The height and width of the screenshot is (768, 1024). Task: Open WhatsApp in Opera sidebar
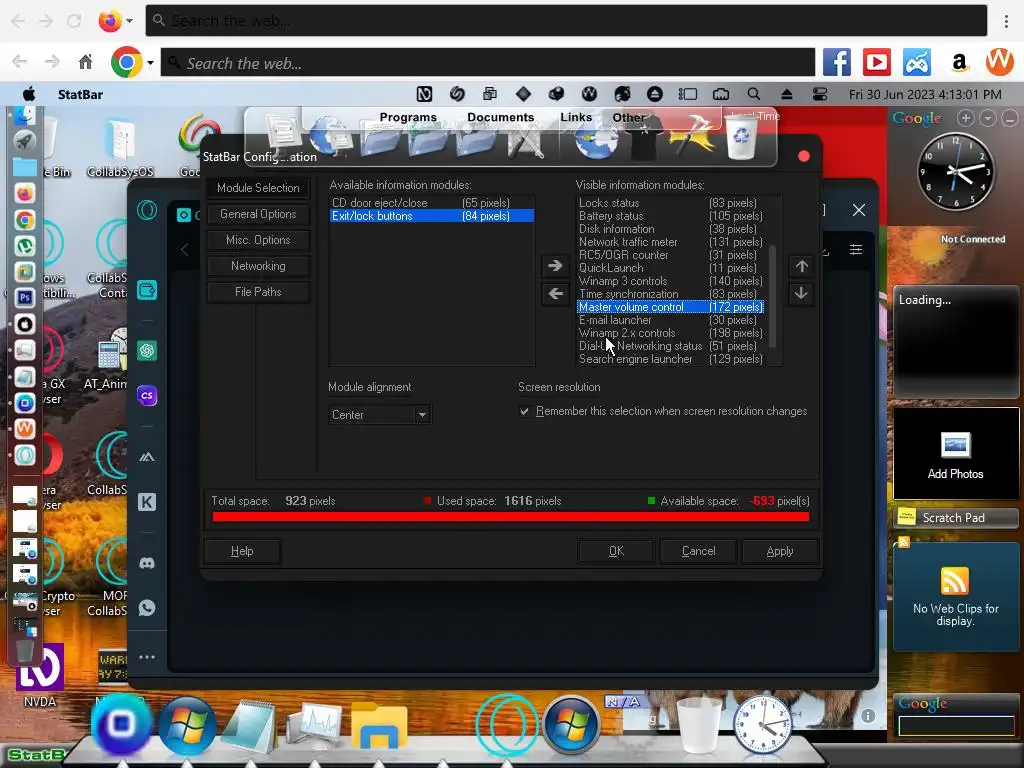pyautogui.click(x=147, y=608)
